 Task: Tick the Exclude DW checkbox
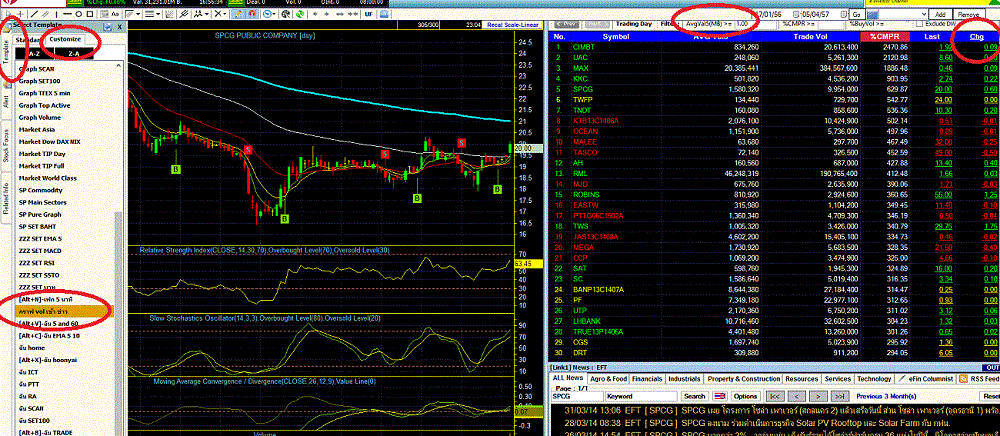click(x=919, y=24)
